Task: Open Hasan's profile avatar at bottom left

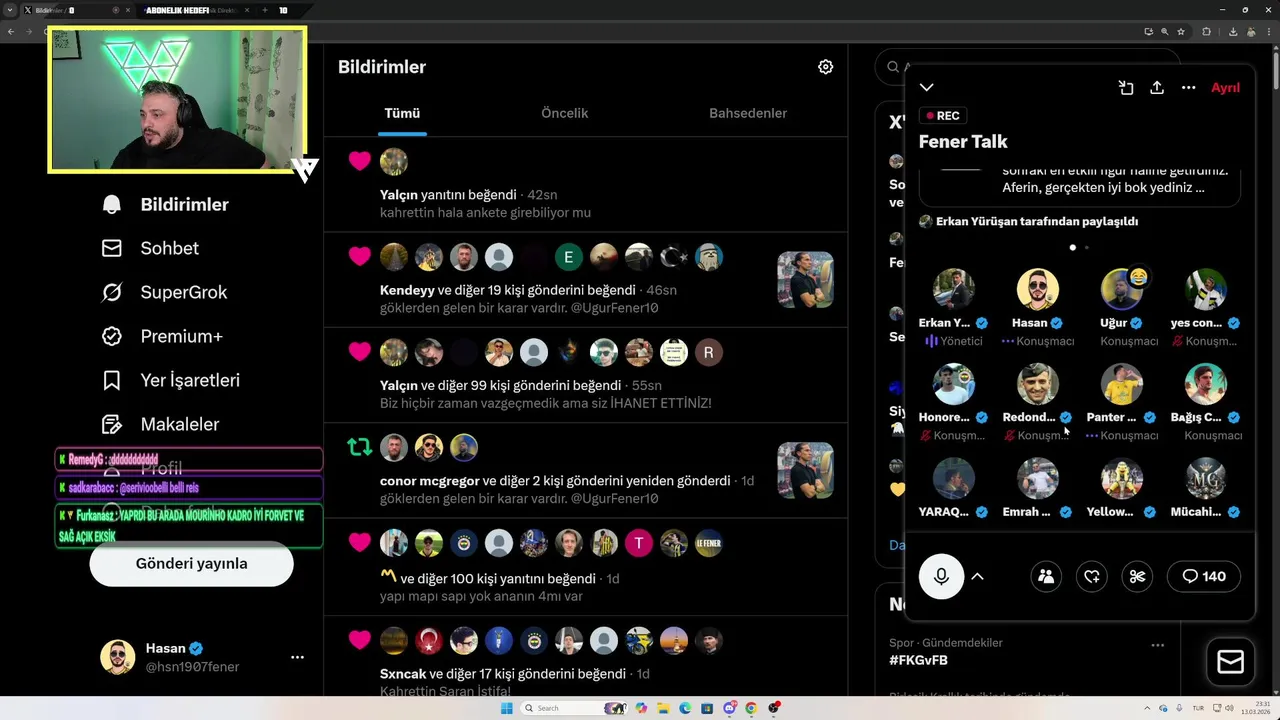Action: 118,657
